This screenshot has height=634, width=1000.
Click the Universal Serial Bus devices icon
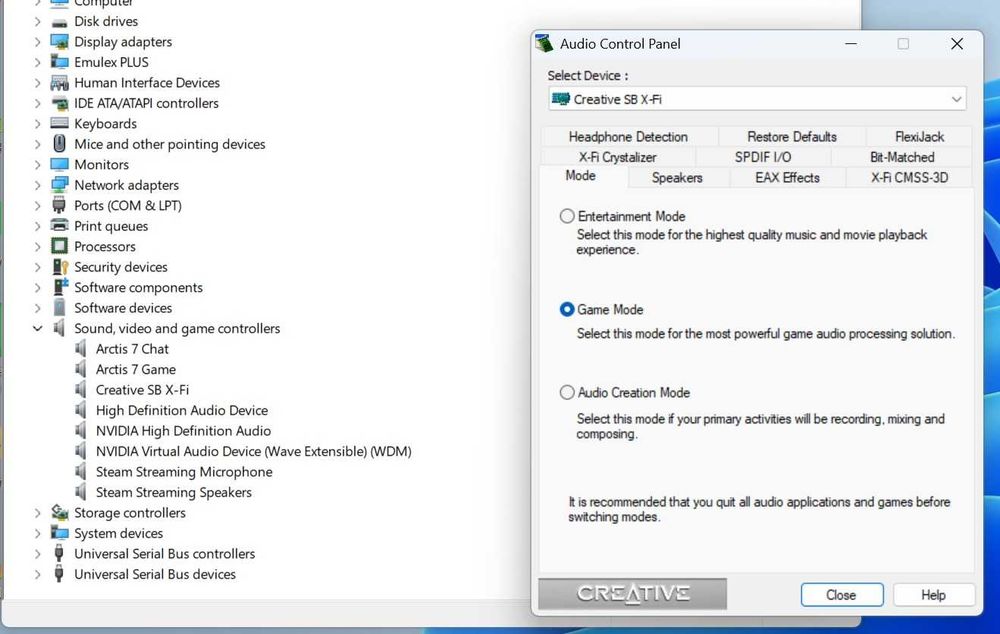59,574
